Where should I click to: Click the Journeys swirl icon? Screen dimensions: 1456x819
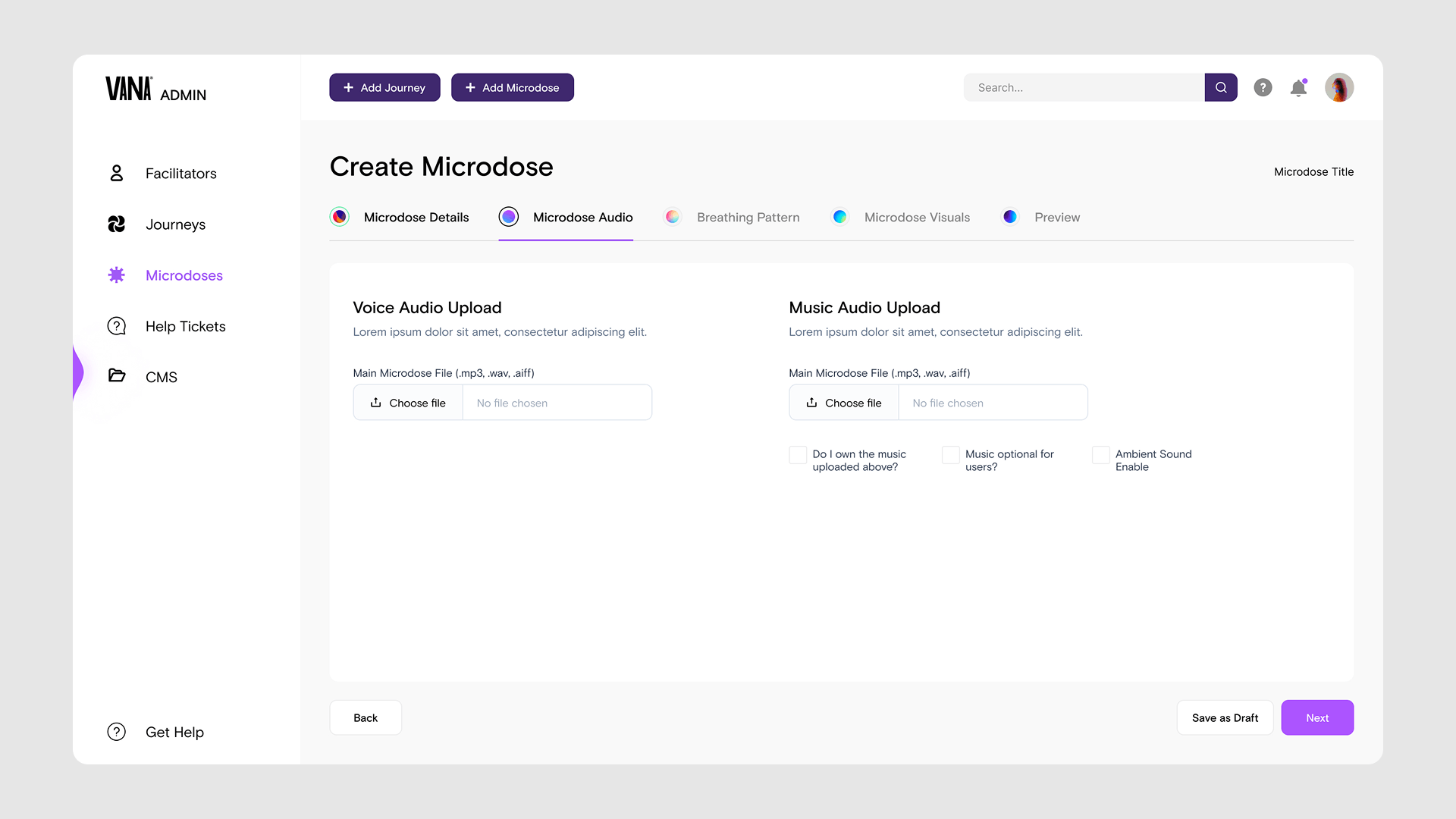[116, 224]
